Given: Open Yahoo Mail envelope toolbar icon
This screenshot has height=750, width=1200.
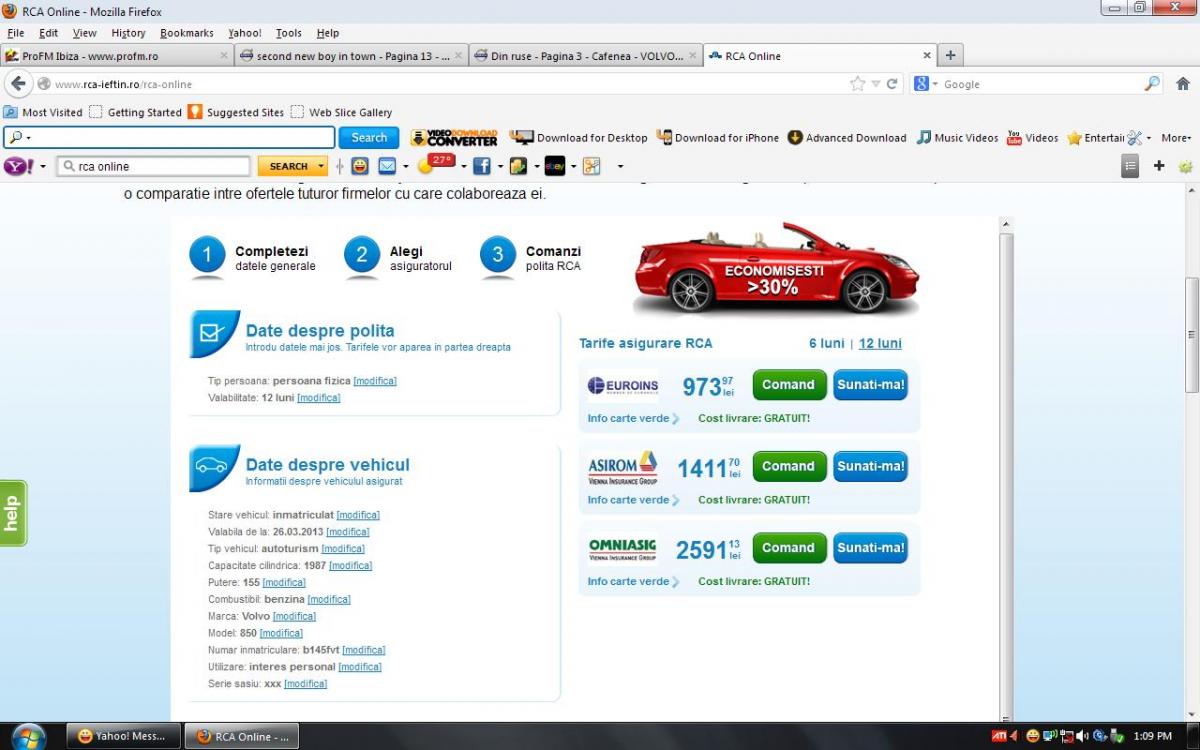Looking at the screenshot, I should point(387,166).
